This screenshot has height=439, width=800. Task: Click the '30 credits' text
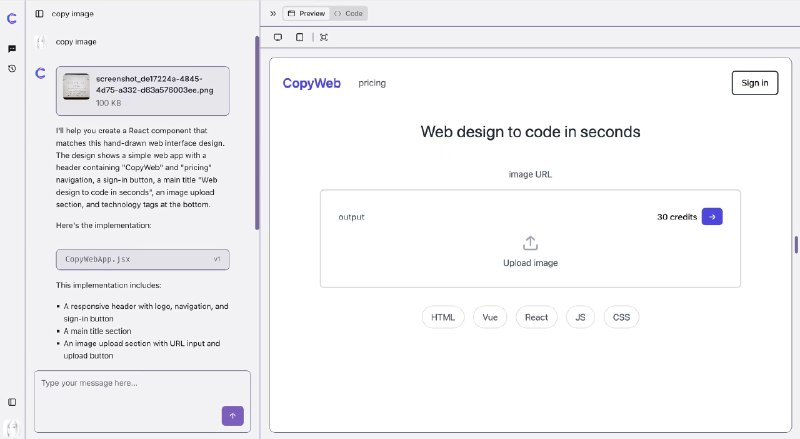[677, 217]
